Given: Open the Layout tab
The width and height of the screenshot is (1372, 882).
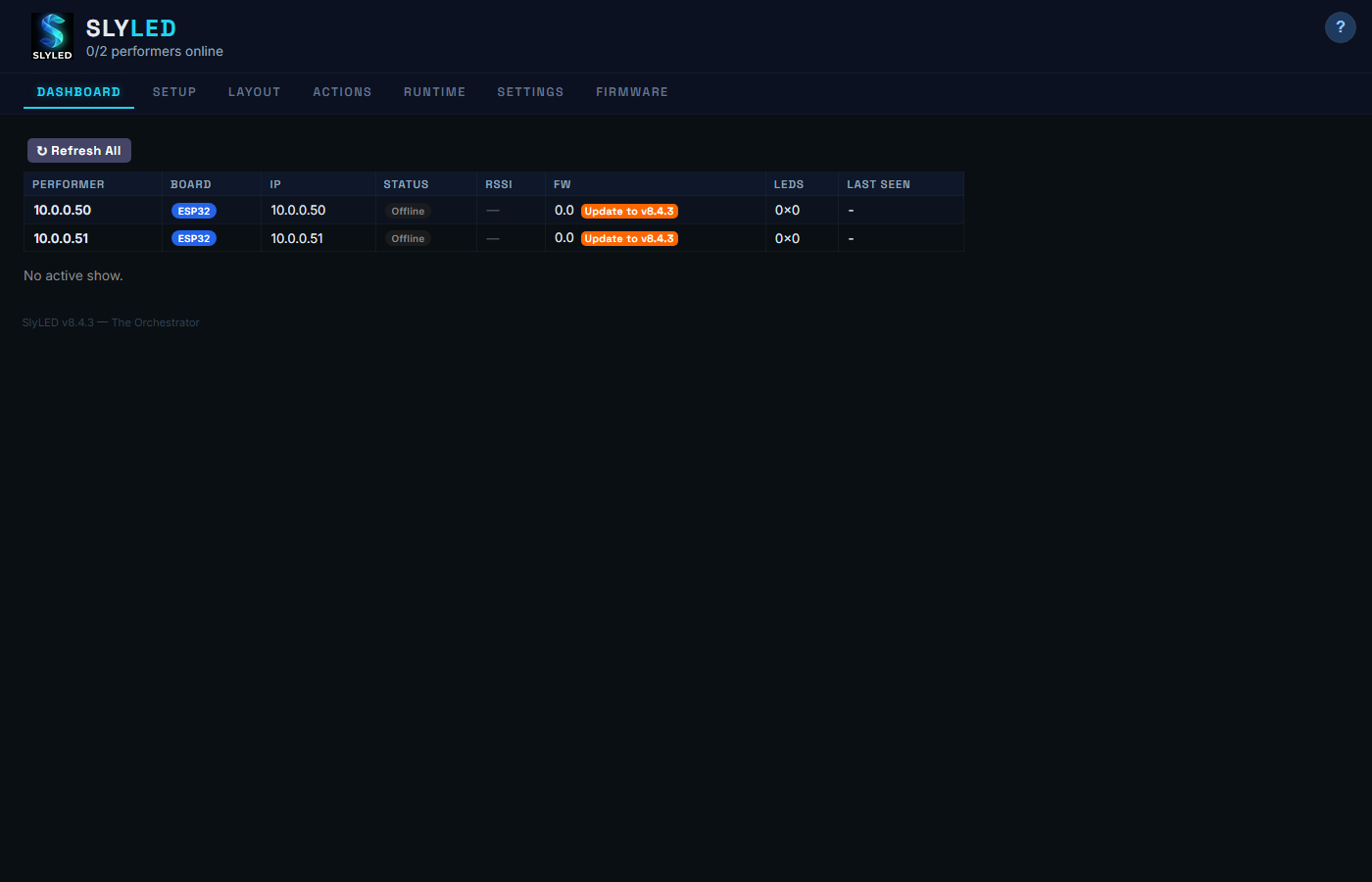Looking at the screenshot, I should tap(254, 92).
